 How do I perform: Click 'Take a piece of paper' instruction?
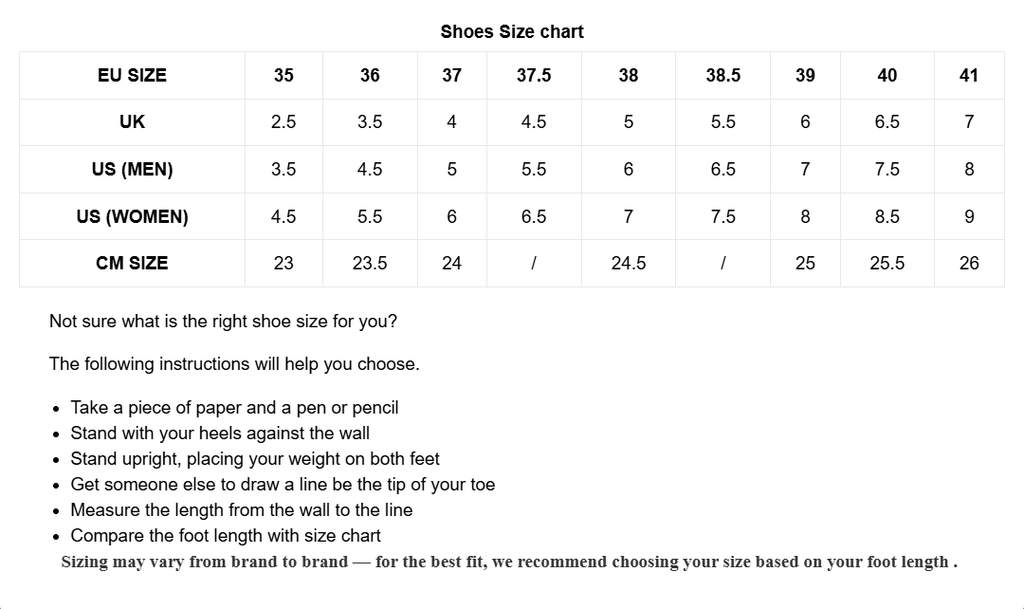click(x=234, y=408)
